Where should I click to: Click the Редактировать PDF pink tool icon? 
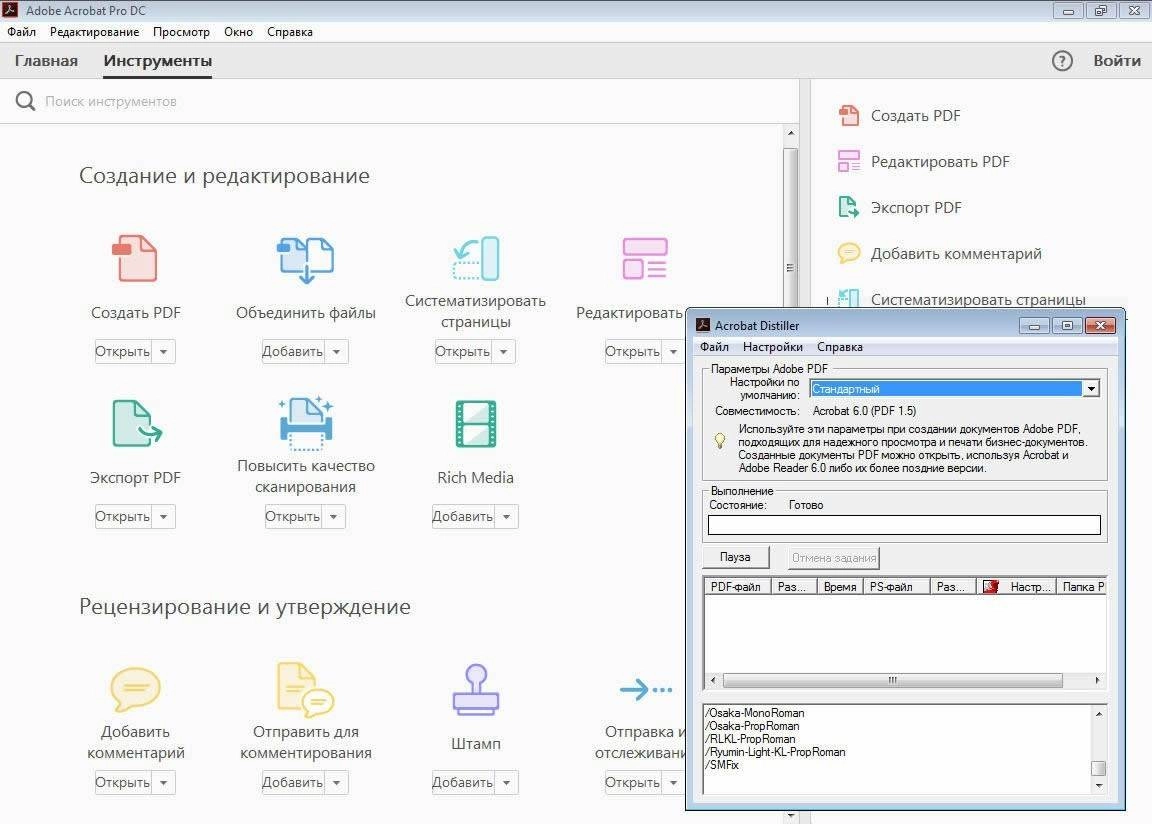(x=644, y=259)
